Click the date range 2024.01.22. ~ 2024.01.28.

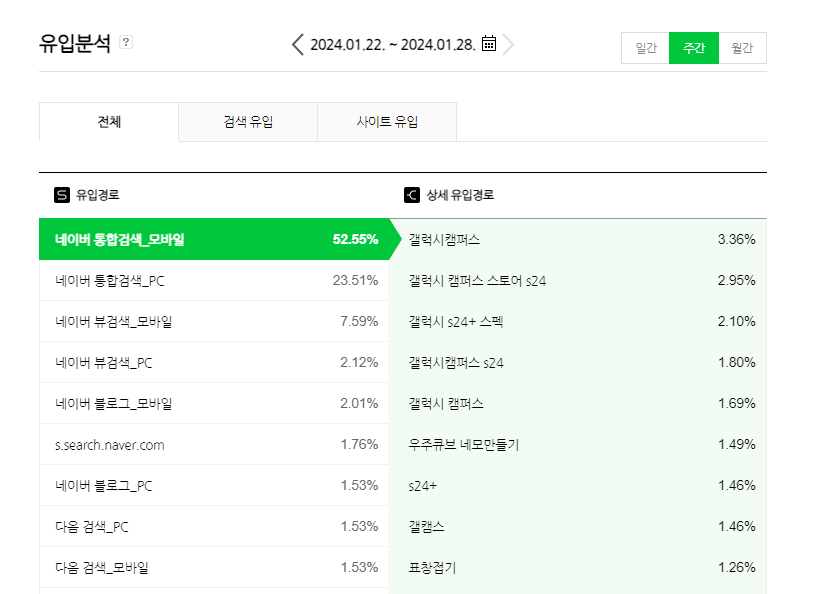393,45
